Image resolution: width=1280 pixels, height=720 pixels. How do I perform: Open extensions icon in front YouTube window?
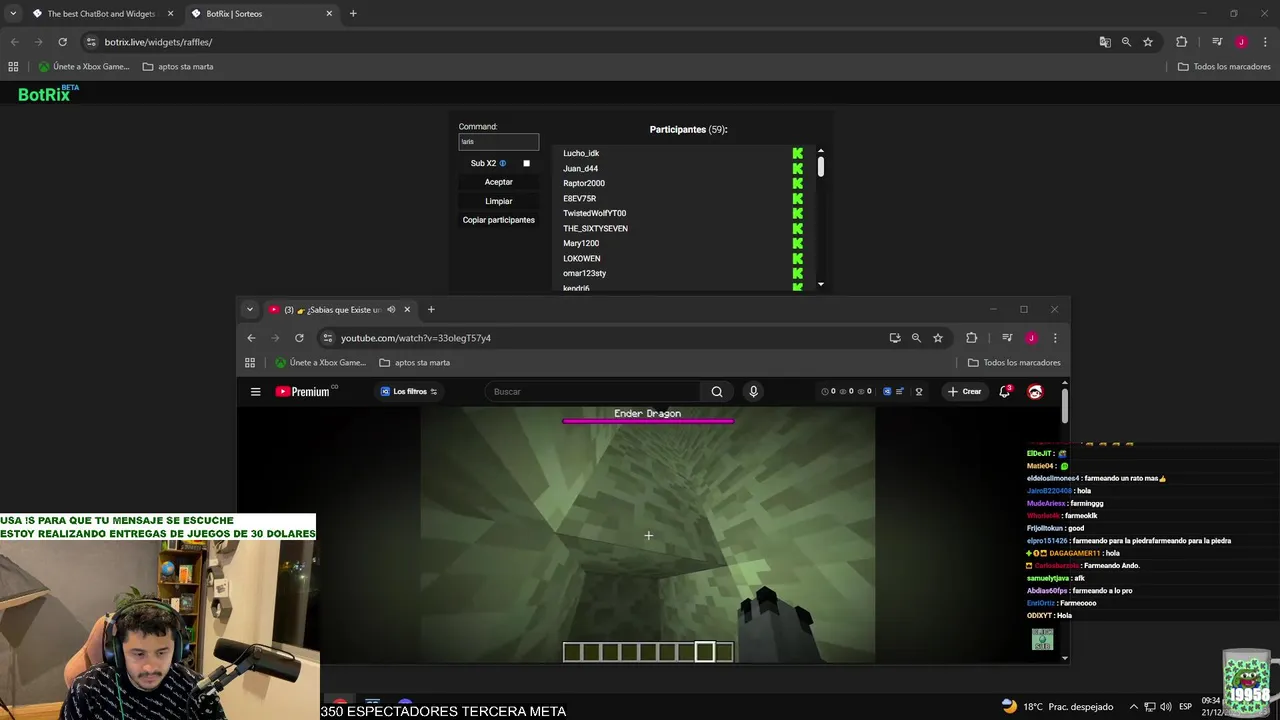(971, 338)
